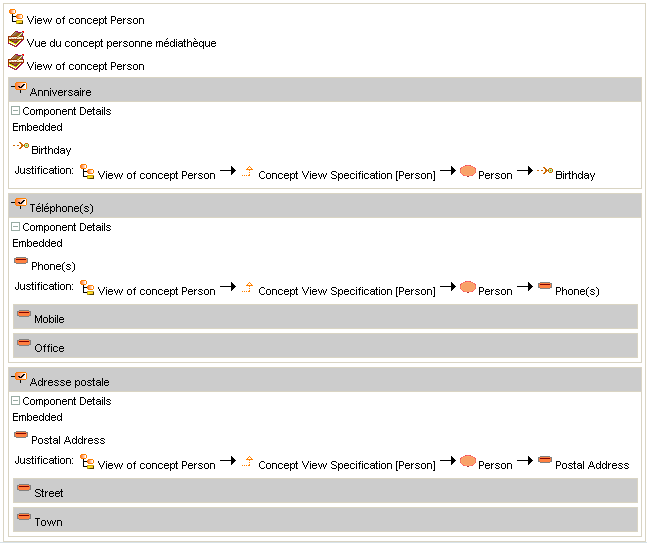Click the Postal Address embedded item
Image resolution: width=647 pixels, height=543 pixels.
coord(68,440)
